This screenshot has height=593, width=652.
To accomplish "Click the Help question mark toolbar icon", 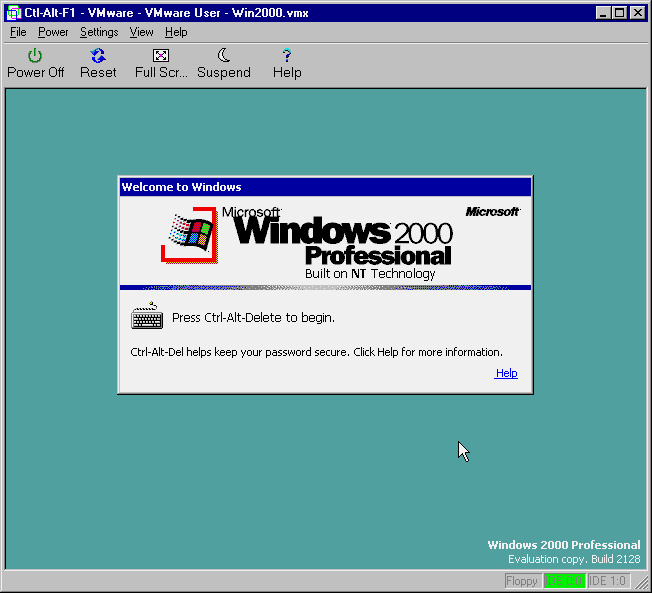I will point(287,56).
